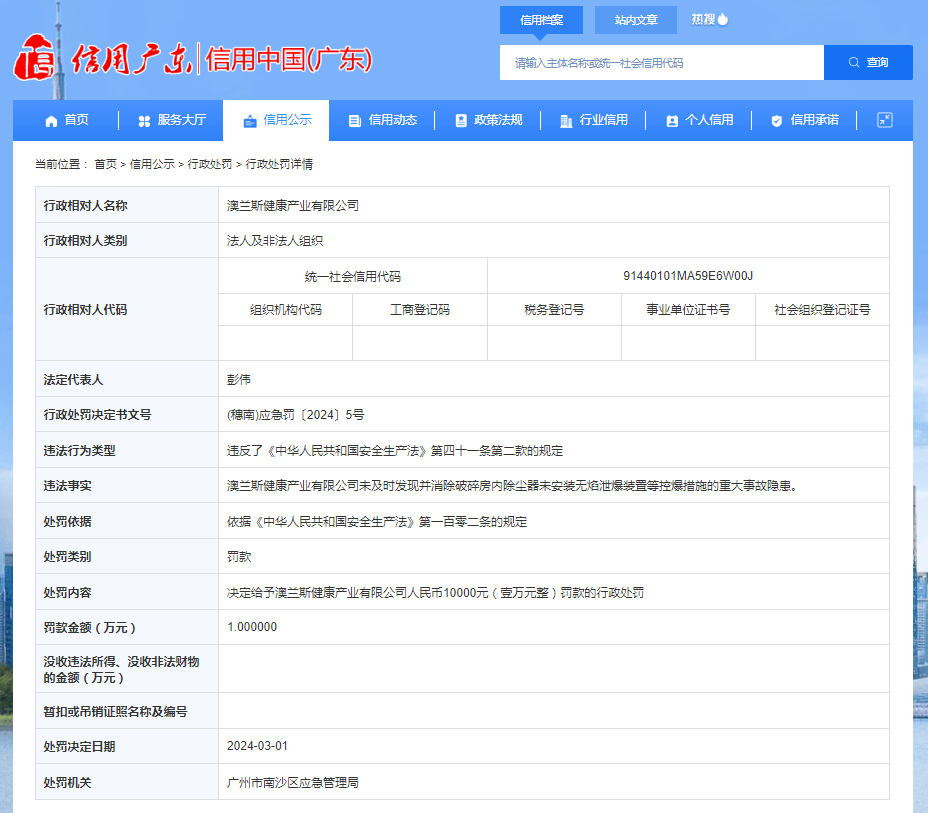Click the 统一社会信用代码 header cell
Image resolution: width=928 pixels, height=813 pixels.
[x=353, y=276]
